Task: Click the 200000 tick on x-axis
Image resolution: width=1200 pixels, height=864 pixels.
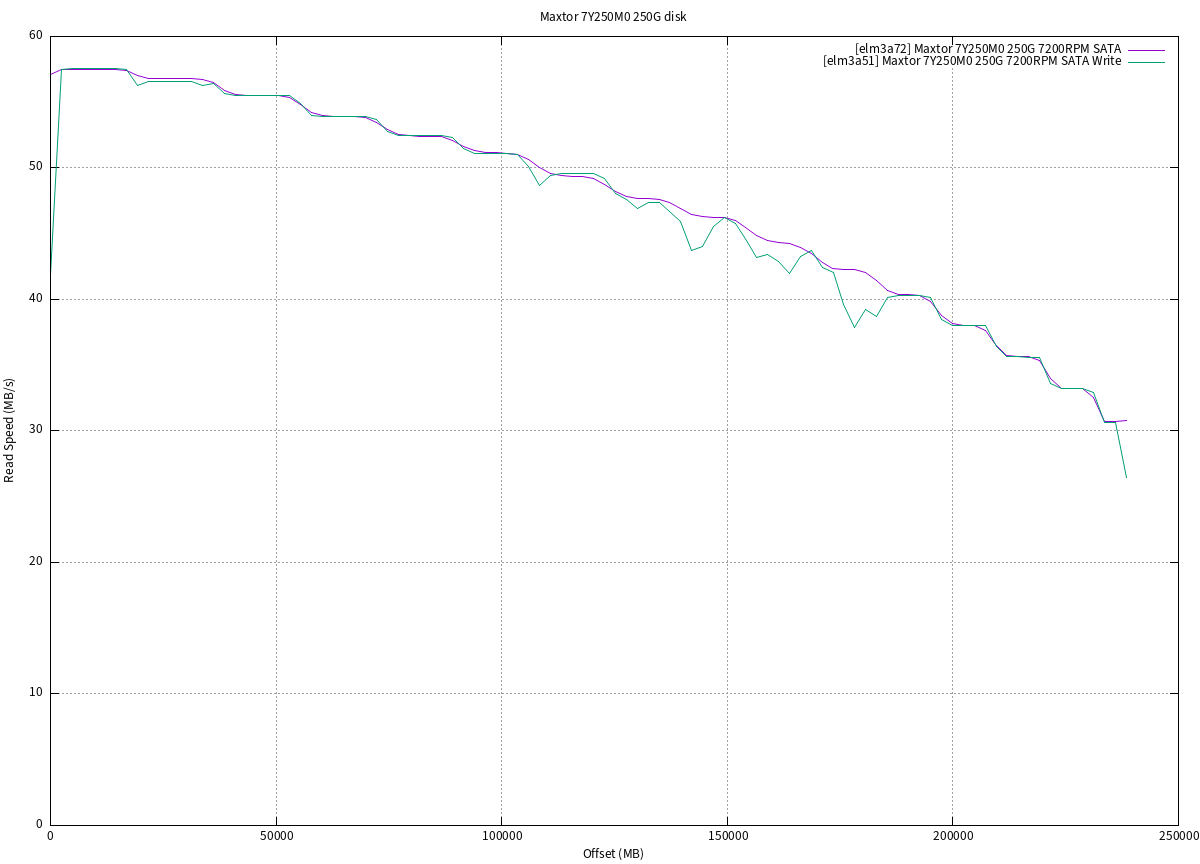Action: (951, 837)
